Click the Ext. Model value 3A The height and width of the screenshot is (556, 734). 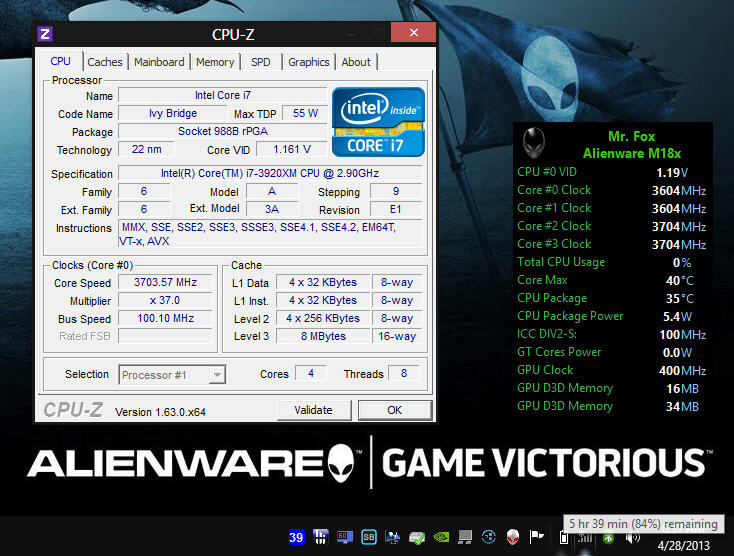point(272,209)
